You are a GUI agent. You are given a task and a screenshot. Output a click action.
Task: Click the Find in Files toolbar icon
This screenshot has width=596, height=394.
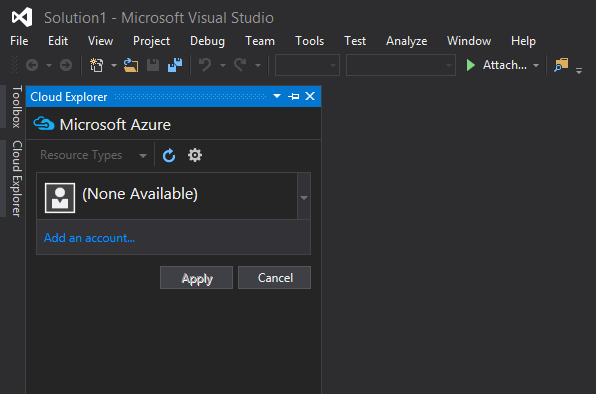[561, 65]
